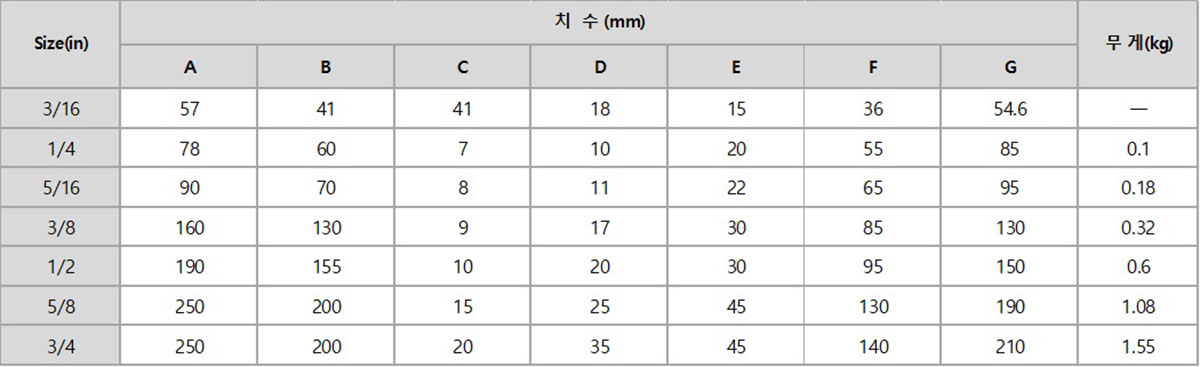Choose column header G
The image size is (1200, 367).
1009,67
